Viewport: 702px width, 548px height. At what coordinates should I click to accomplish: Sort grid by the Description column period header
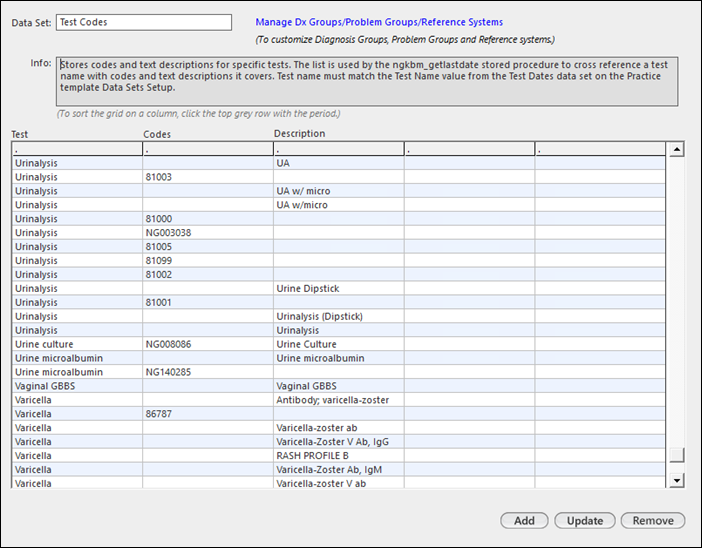(338, 149)
